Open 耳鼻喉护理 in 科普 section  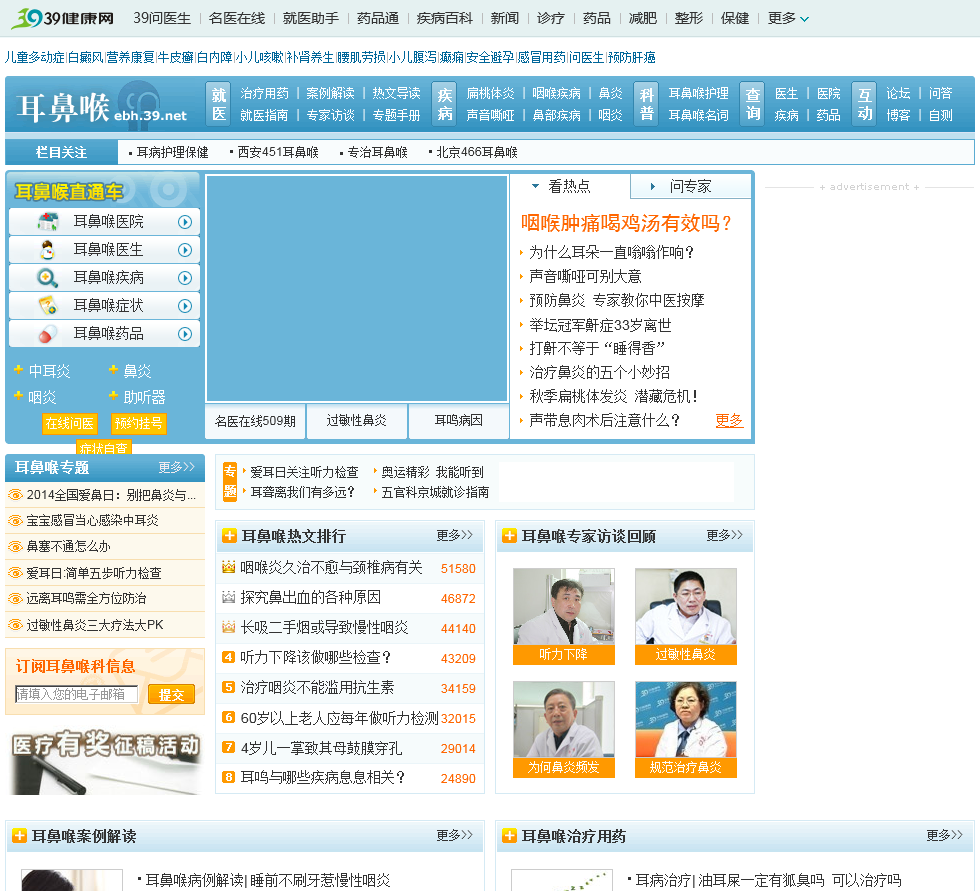pyautogui.click(x=698, y=93)
